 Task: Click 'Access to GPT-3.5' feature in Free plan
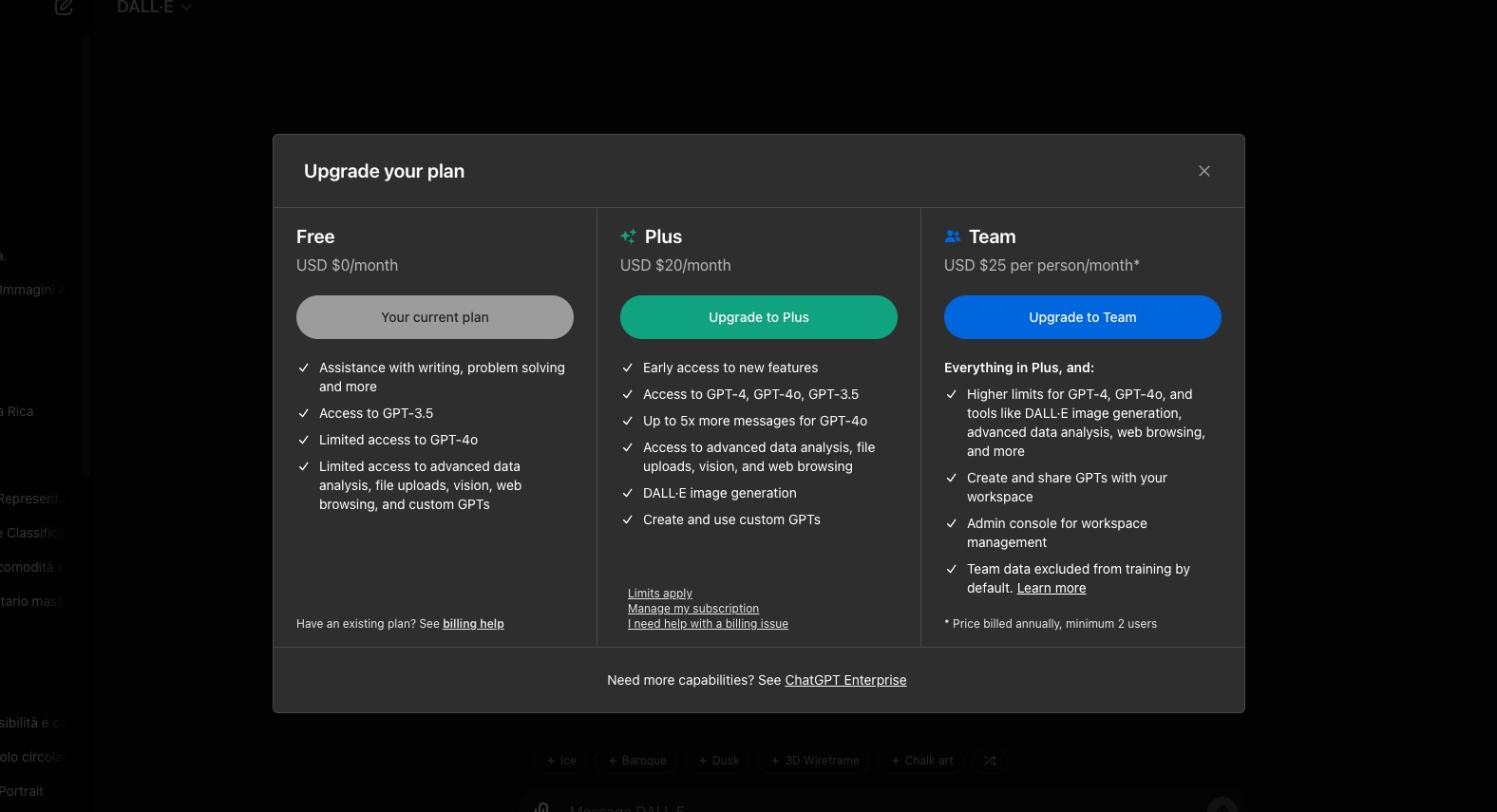[x=376, y=413]
